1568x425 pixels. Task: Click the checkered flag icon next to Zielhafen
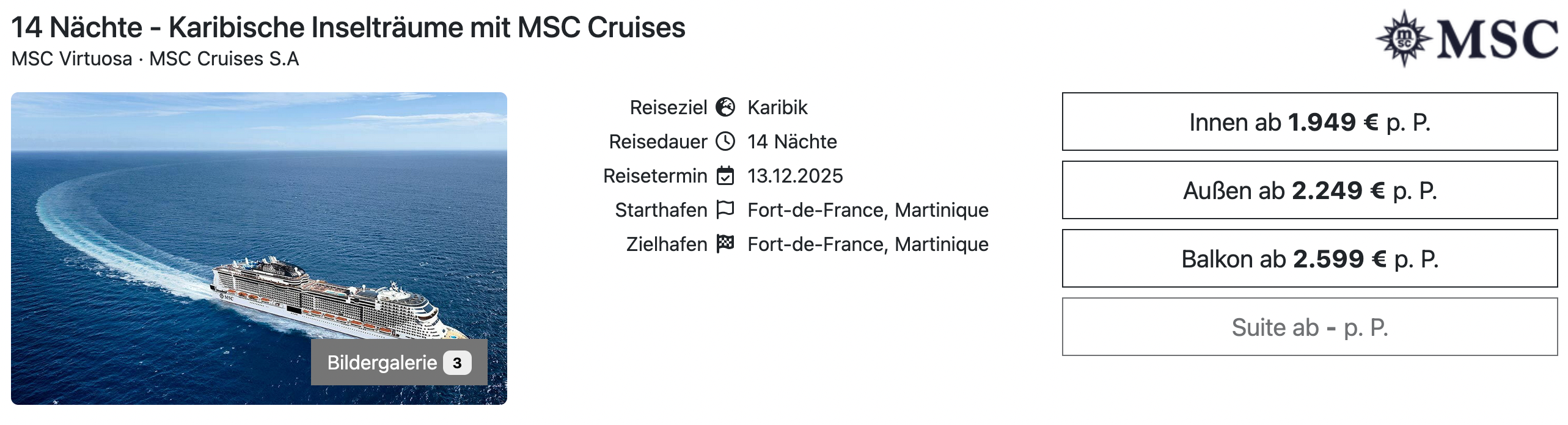(x=724, y=244)
